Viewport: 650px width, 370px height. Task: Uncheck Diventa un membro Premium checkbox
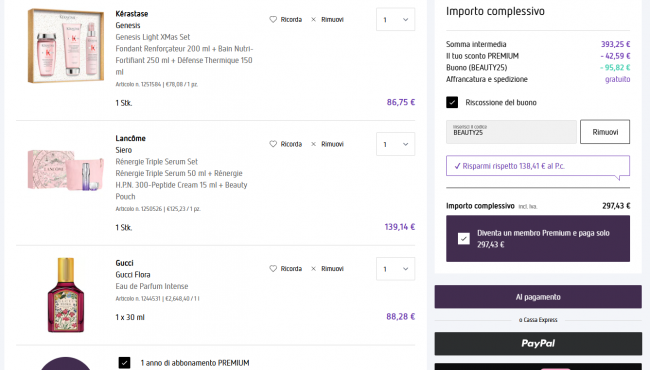pyautogui.click(x=464, y=239)
